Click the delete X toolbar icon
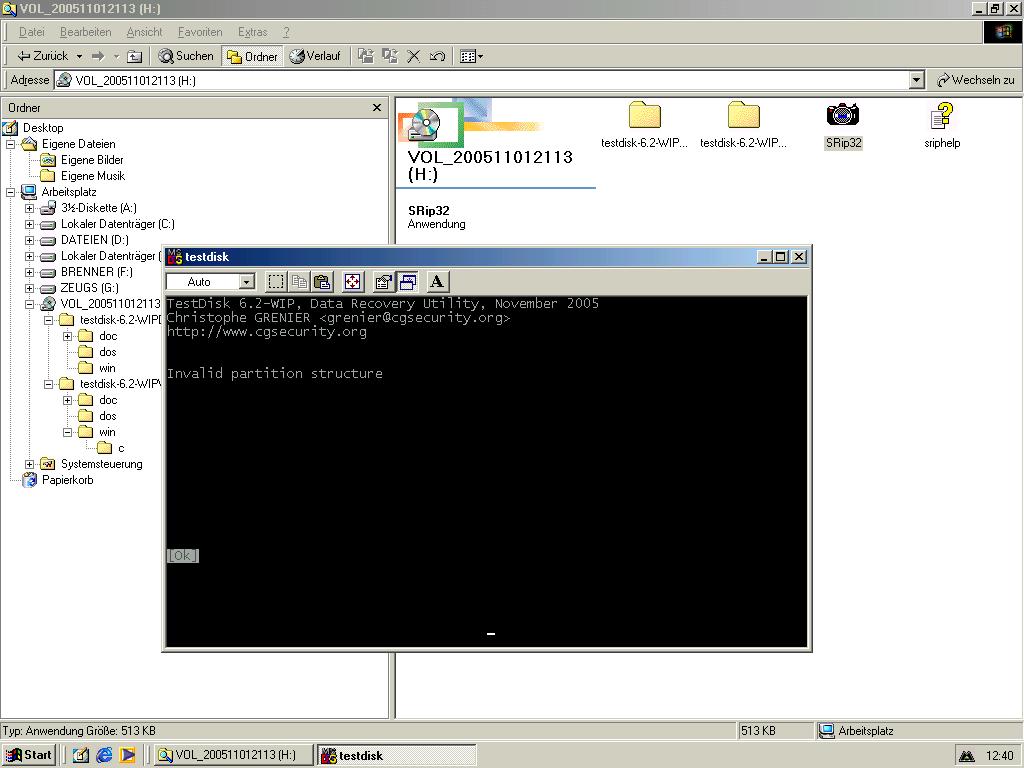The height and width of the screenshot is (768, 1024). [413, 56]
